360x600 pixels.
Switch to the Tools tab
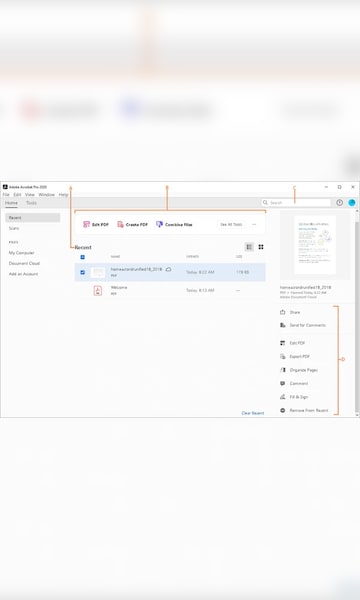point(31,203)
